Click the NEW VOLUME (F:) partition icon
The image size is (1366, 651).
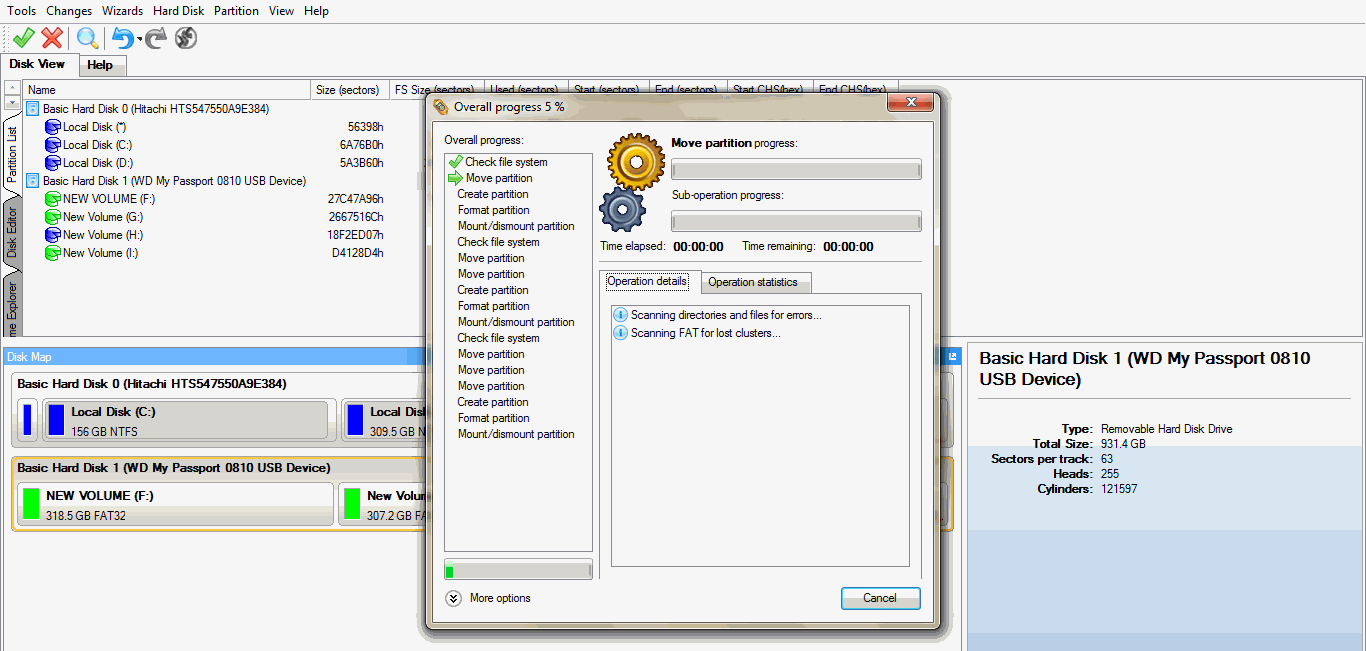tap(53, 199)
